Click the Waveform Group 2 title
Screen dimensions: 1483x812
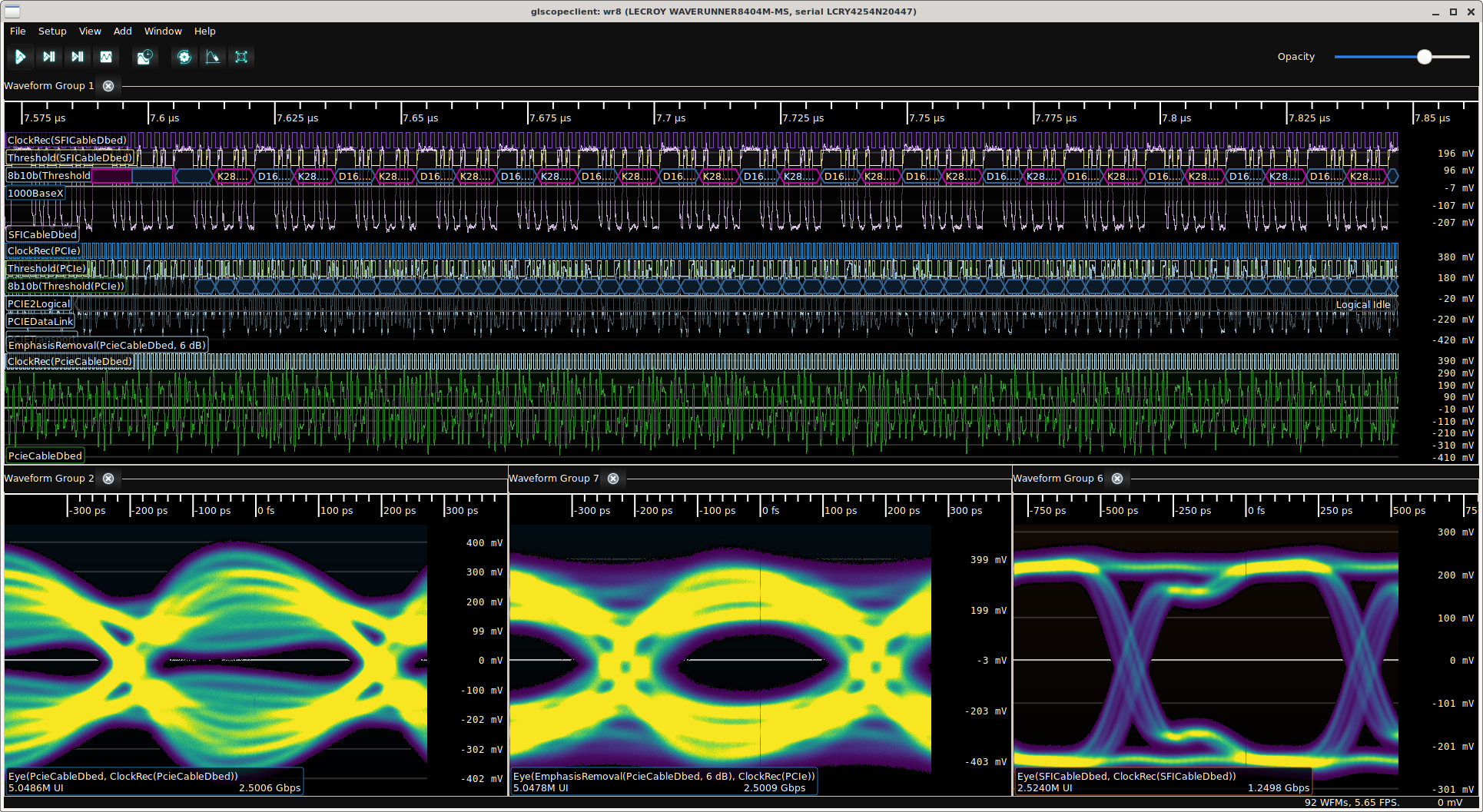49,479
